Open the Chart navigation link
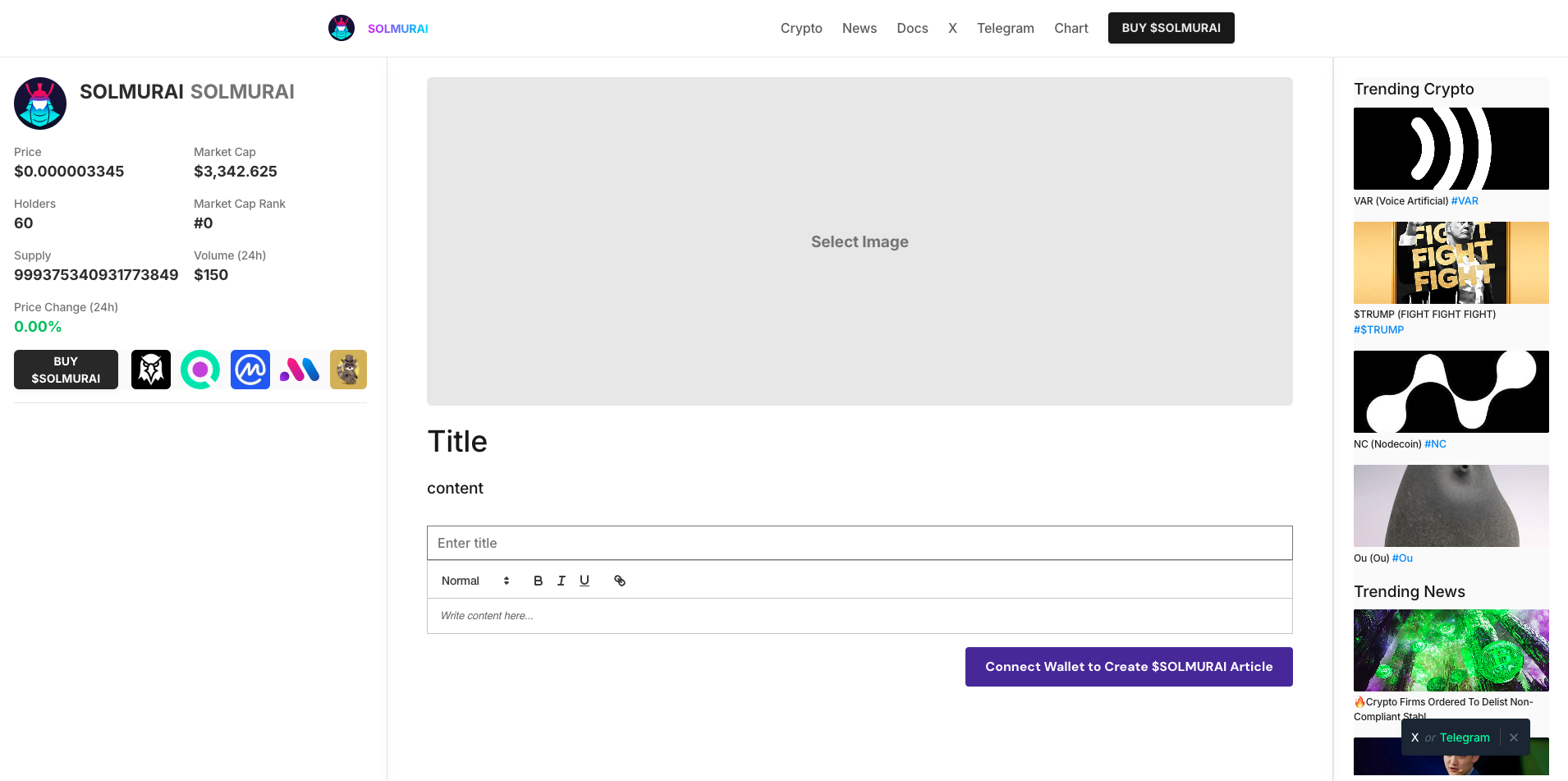Image resolution: width=1568 pixels, height=781 pixels. tap(1071, 28)
